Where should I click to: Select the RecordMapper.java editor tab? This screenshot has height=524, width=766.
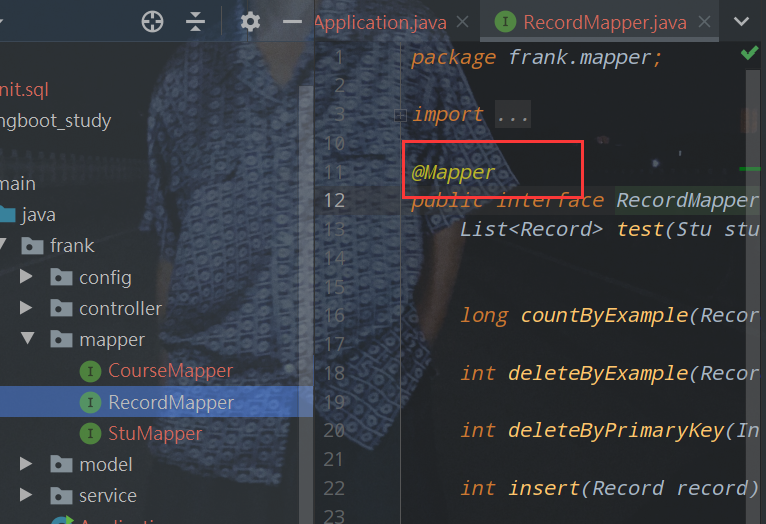605,22
